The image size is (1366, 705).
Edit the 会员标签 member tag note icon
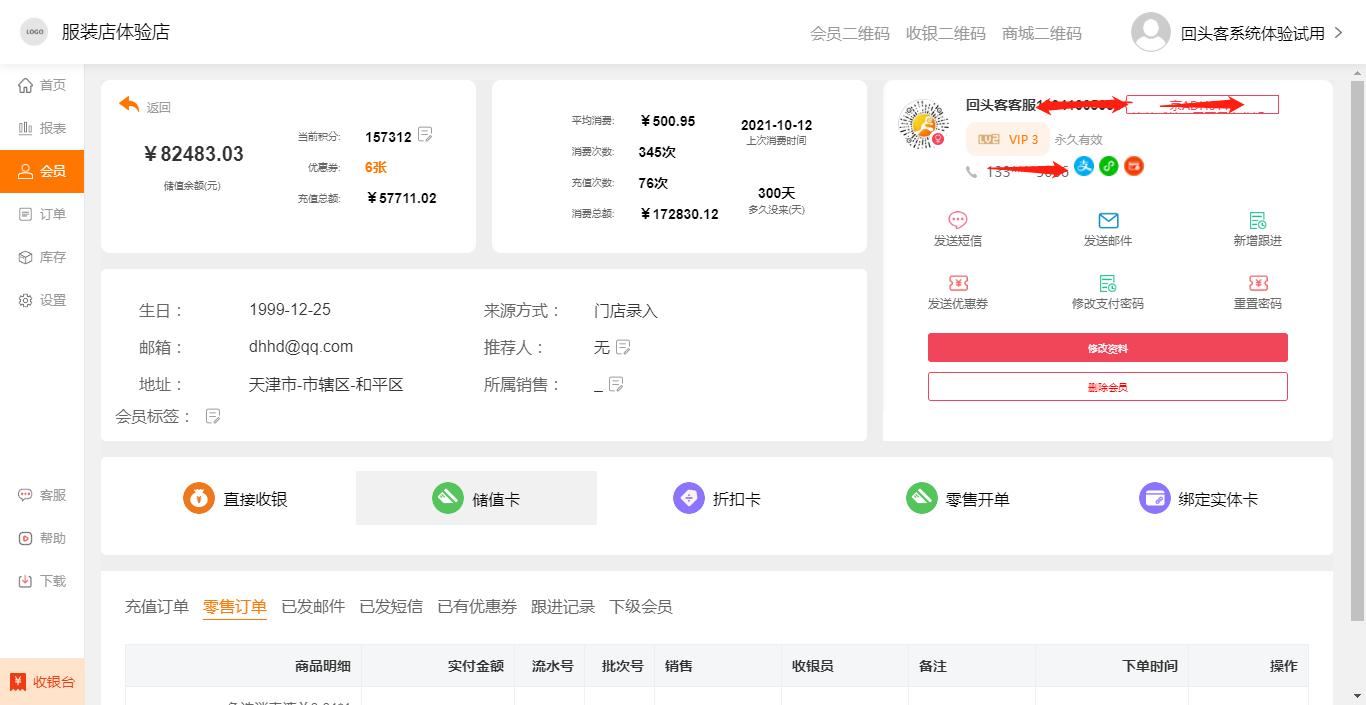click(x=212, y=415)
